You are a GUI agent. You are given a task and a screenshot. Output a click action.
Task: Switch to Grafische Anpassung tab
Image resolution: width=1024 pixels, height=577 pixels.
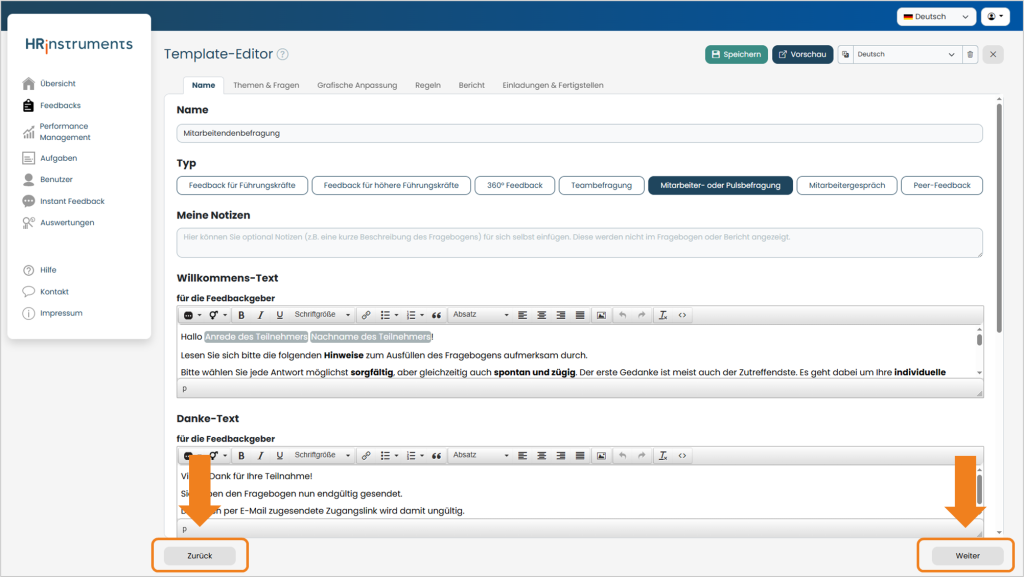point(357,85)
